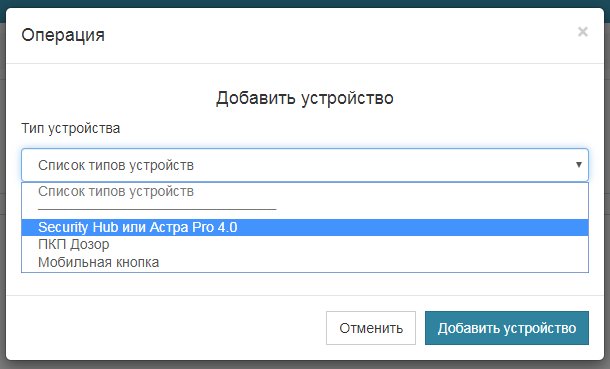
Task: Choose ПКП Дозор from the device list
Action: coord(74,245)
